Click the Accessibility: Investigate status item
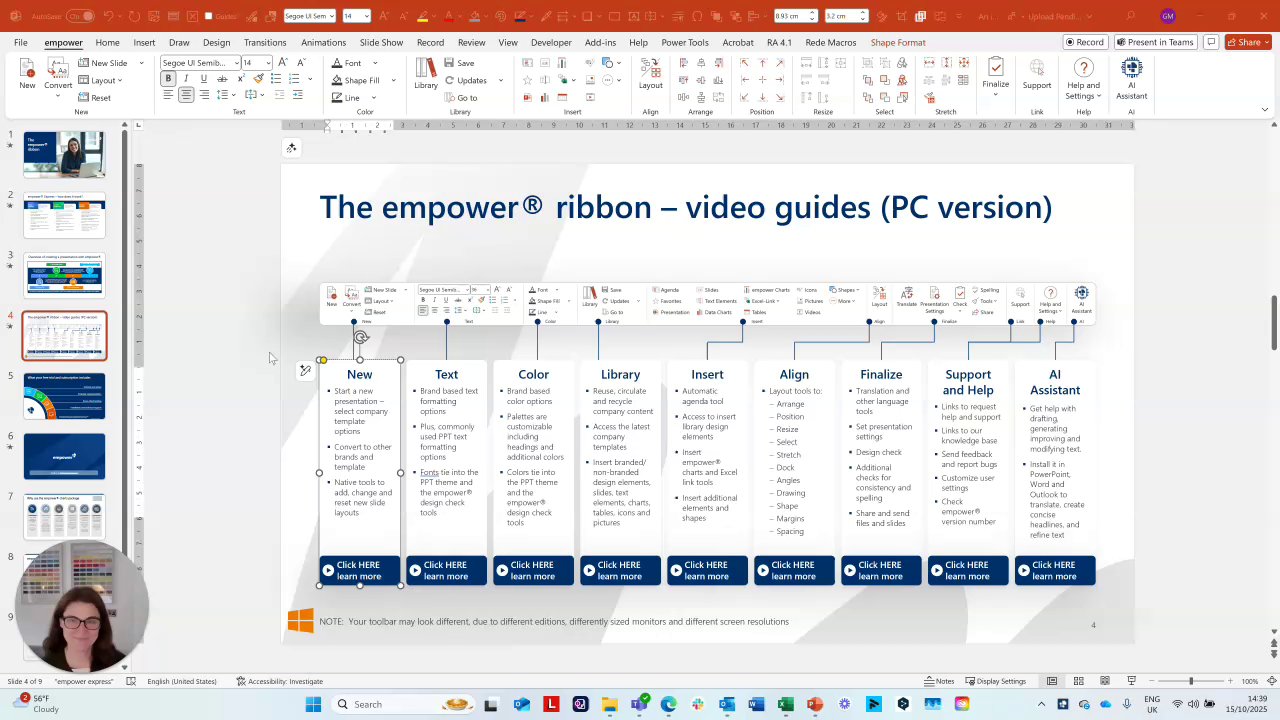The image size is (1280, 720). tap(280, 681)
